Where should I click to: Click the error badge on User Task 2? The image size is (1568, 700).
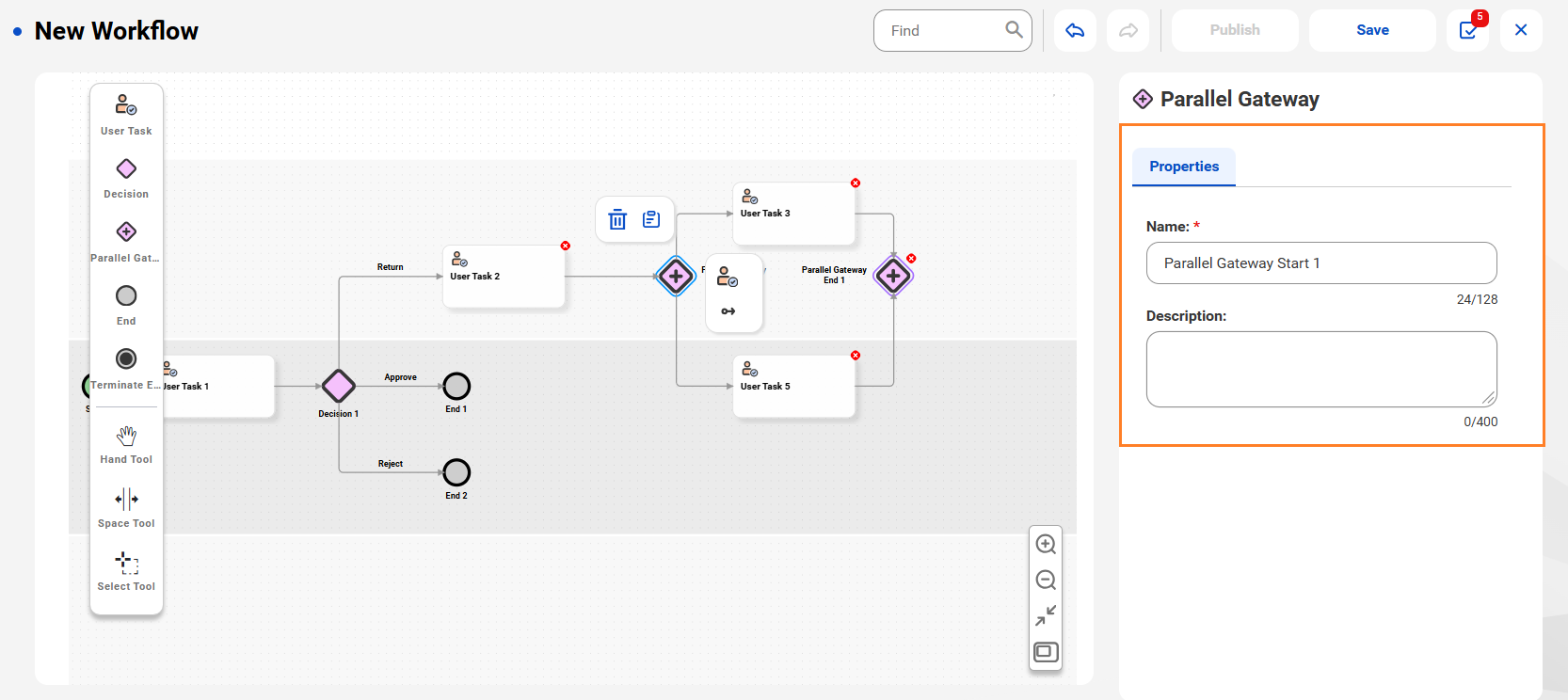tap(566, 246)
